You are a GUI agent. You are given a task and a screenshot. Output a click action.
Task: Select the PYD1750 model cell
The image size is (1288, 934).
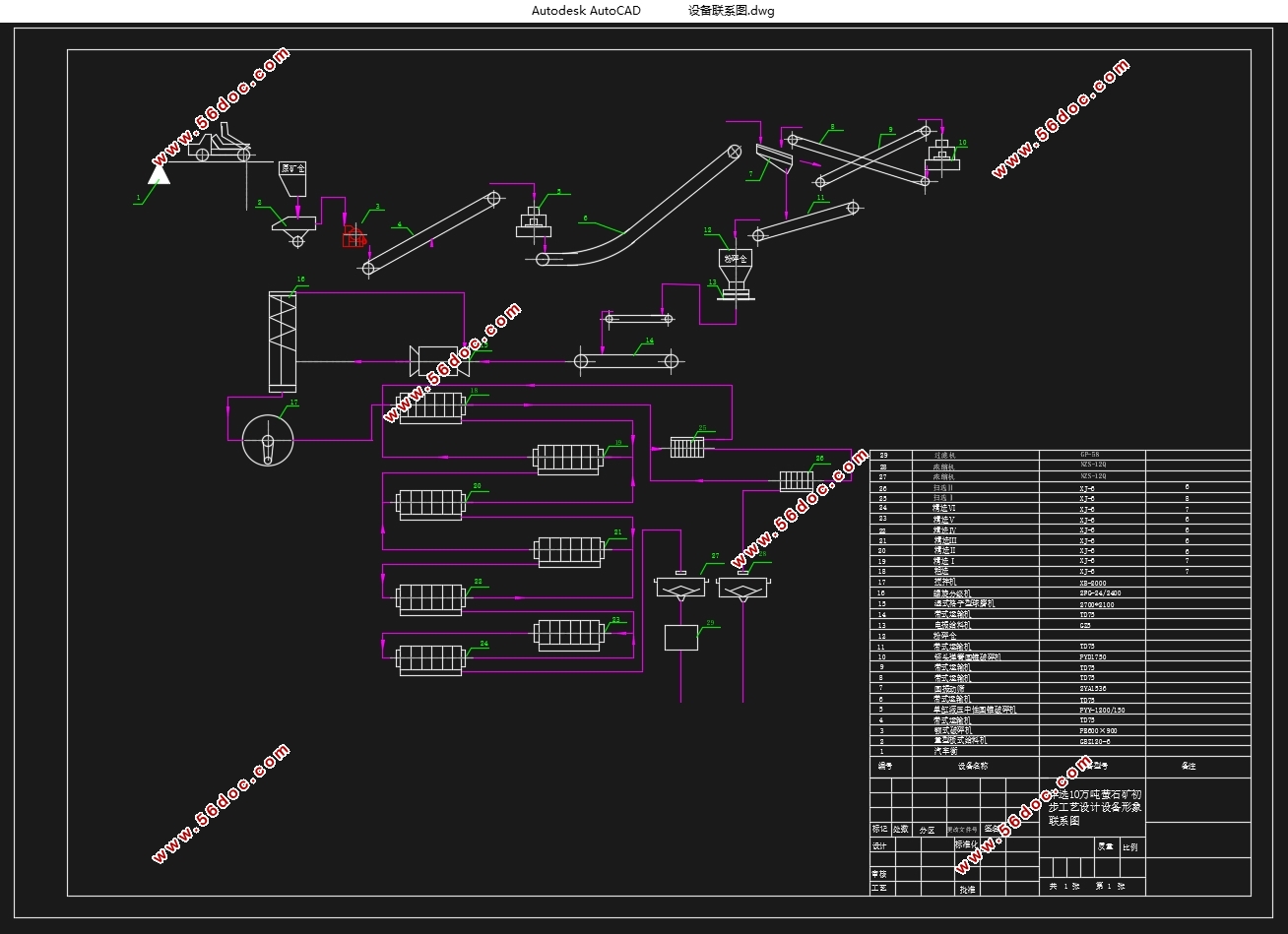pyautogui.click(x=1092, y=656)
